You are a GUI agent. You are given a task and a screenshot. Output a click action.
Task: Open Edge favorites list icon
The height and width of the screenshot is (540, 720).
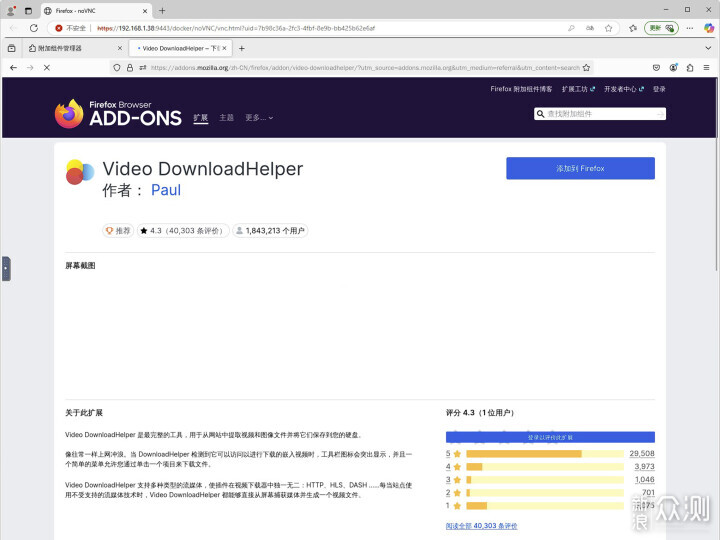[x=633, y=28]
